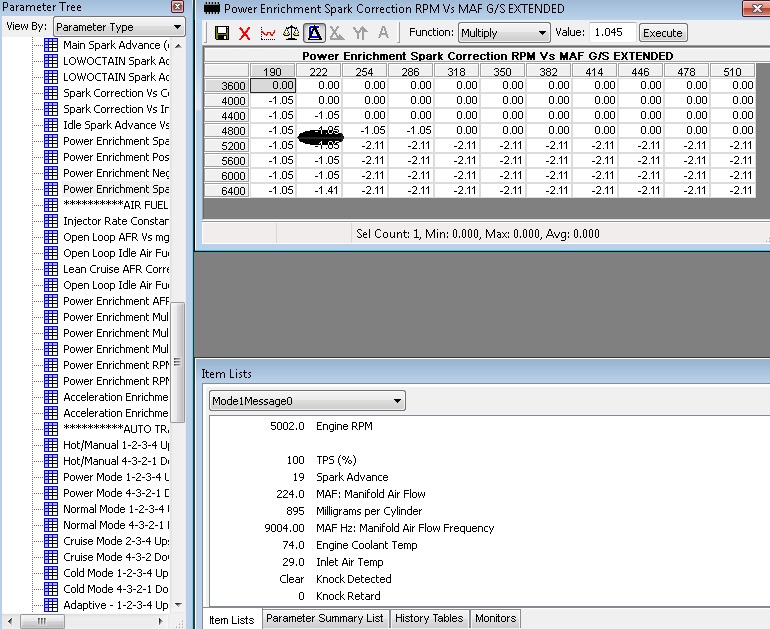The image size is (770, 629).
Task: Click the tree scrollbar up arrow
Action: click(x=178, y=45)
